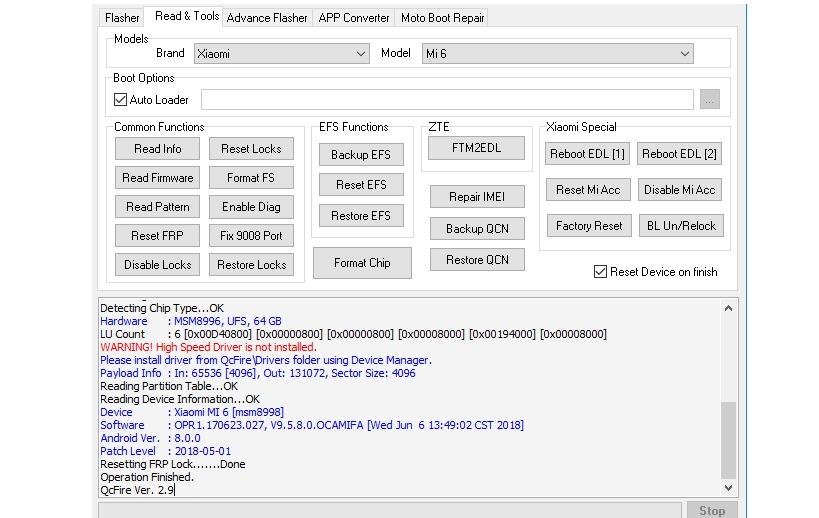Click the 'LU Count' log line
This screenshot has height=518, width=819.
click(354, 334)
